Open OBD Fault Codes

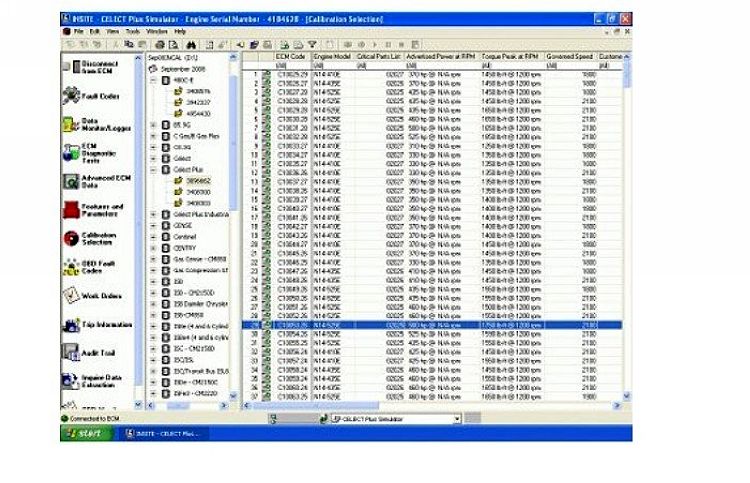(x=89, y=267)
